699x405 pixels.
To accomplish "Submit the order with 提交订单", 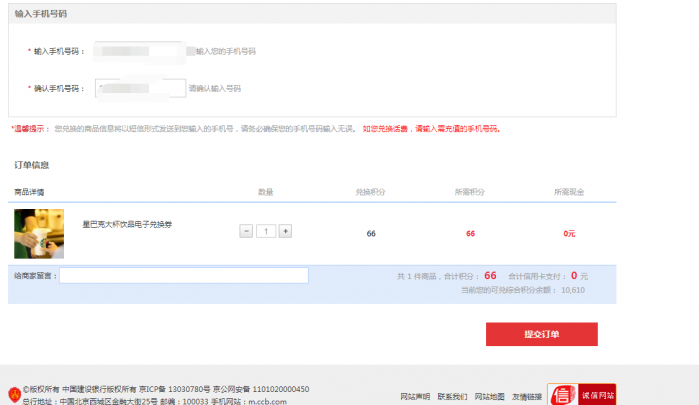I will point(542,334).
